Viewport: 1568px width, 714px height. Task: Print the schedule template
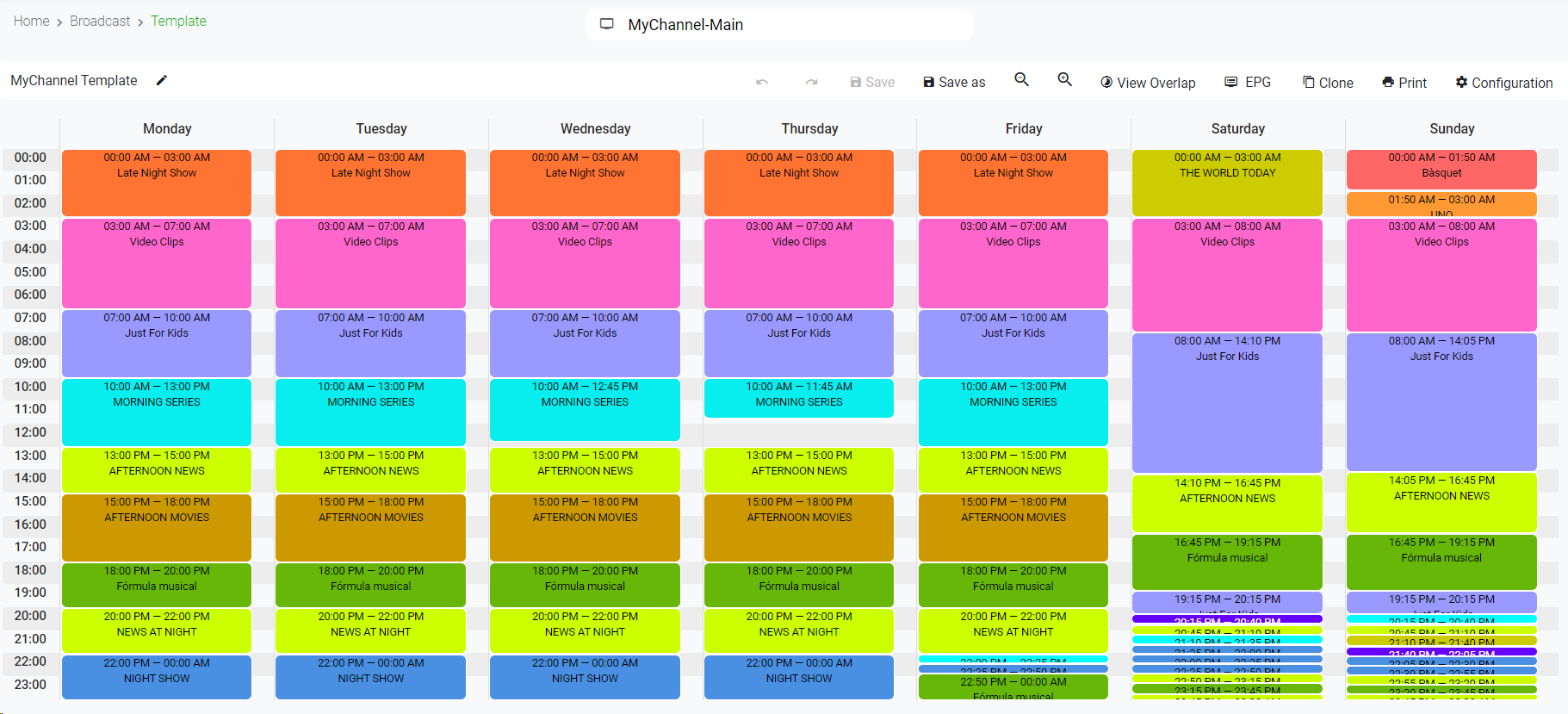point(1404,83)
